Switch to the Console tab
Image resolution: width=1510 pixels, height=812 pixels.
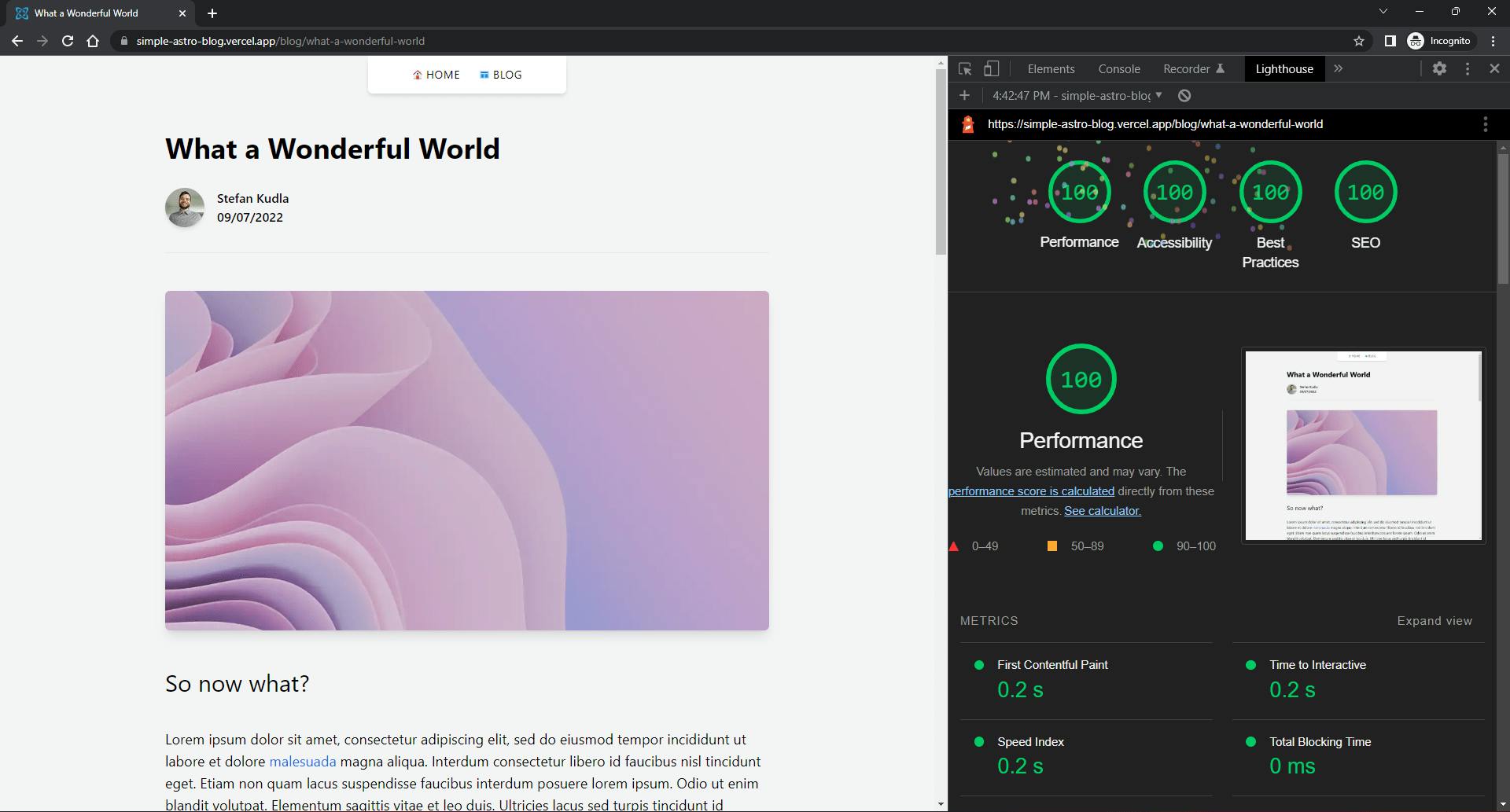1118,69
